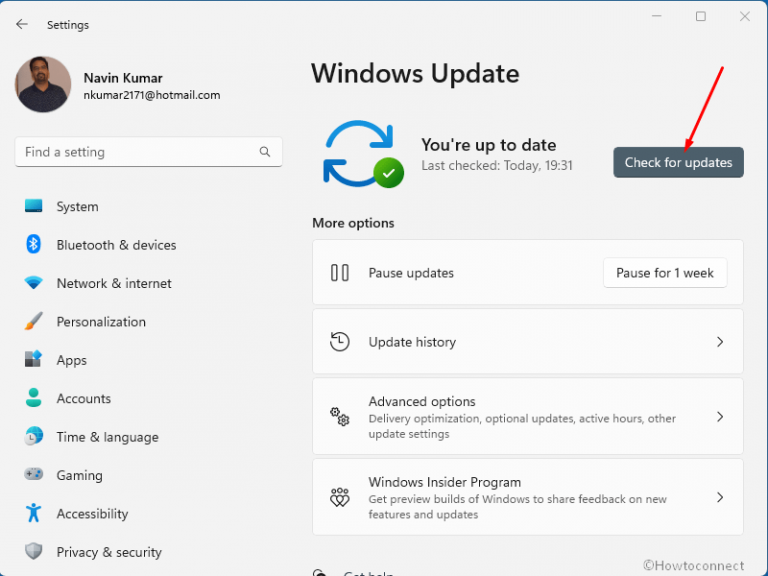This screenshot has height=576, width=768.
Task: Open Accessibility settings
Action: tap(92, 514)
